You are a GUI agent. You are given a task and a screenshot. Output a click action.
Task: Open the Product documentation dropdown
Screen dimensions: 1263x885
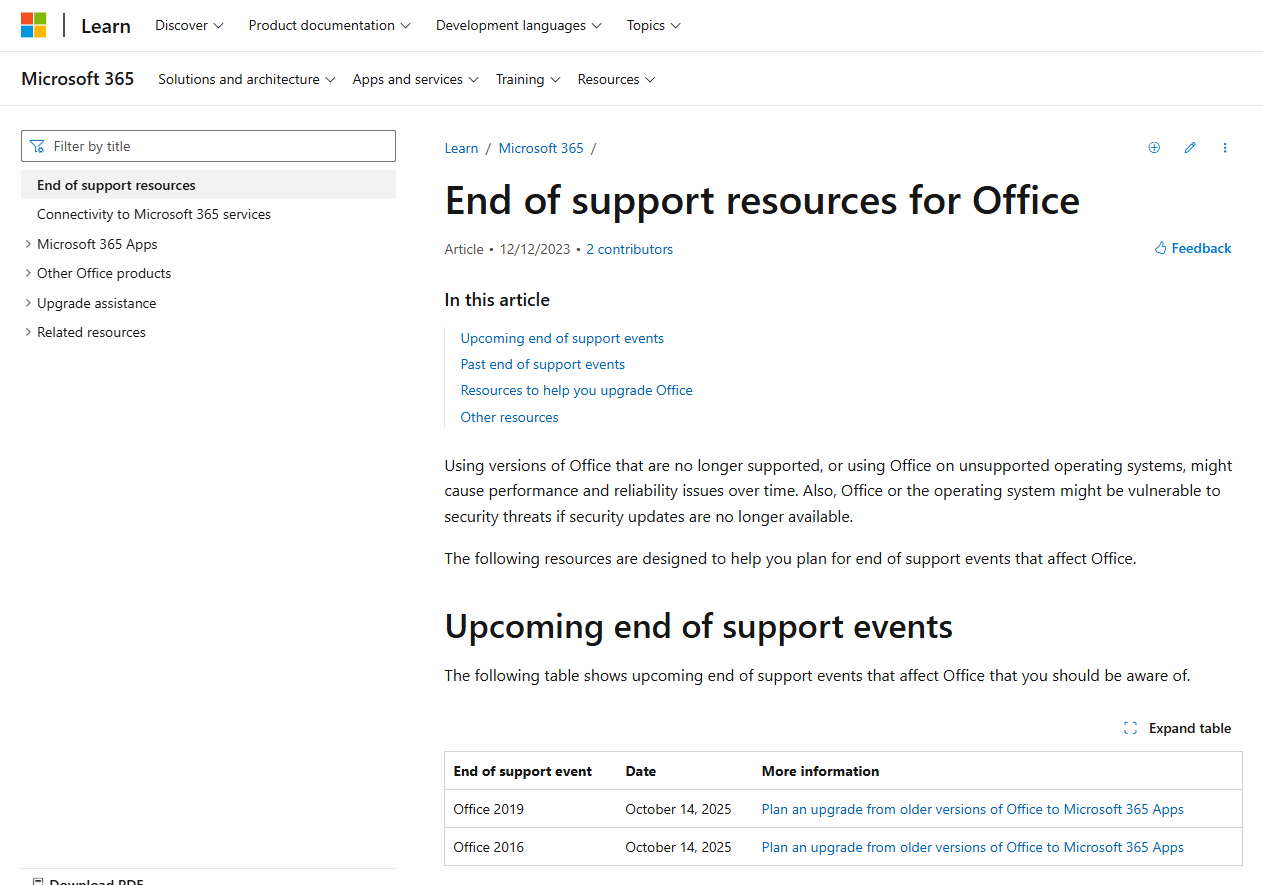[x=330, y=26]
